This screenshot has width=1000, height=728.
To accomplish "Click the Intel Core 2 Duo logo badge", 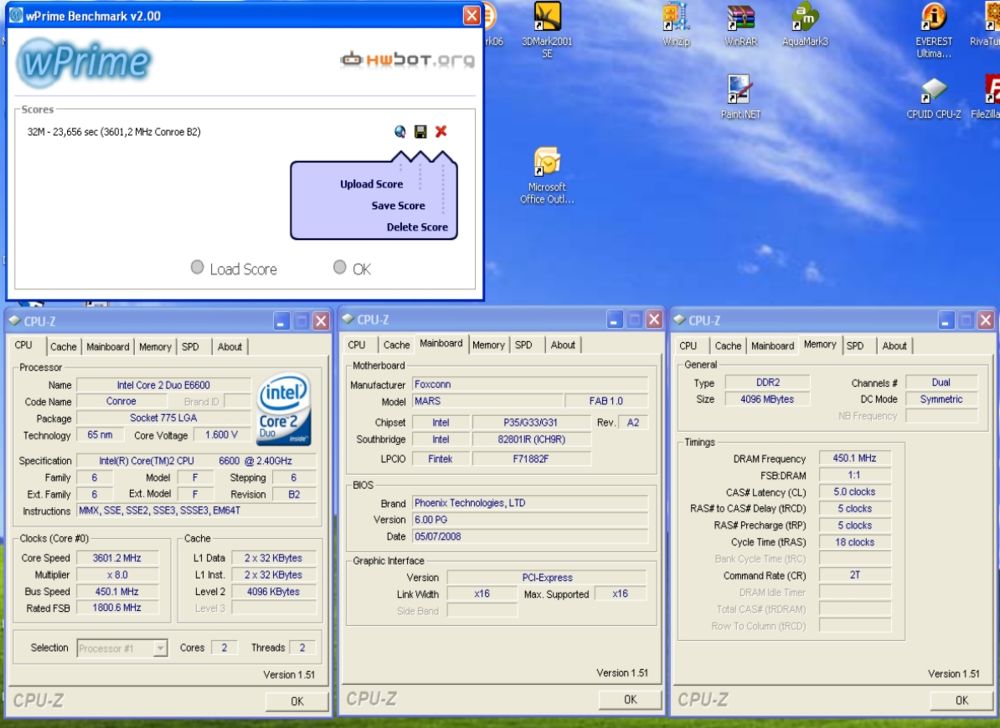I will 284,409.
